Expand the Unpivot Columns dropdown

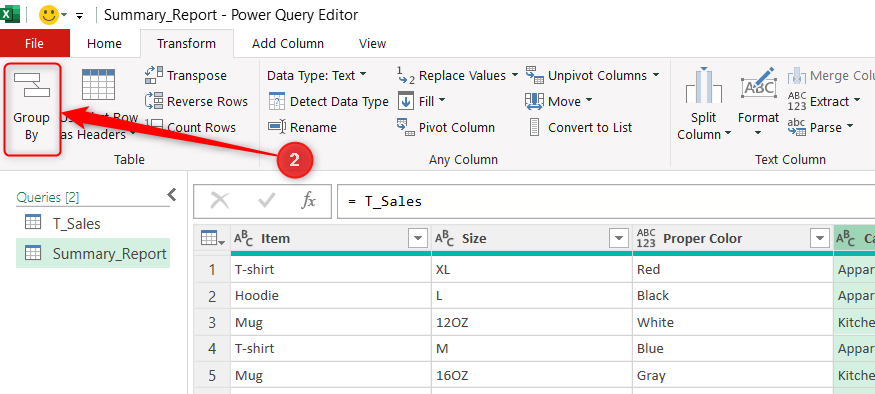coord(655,75)
